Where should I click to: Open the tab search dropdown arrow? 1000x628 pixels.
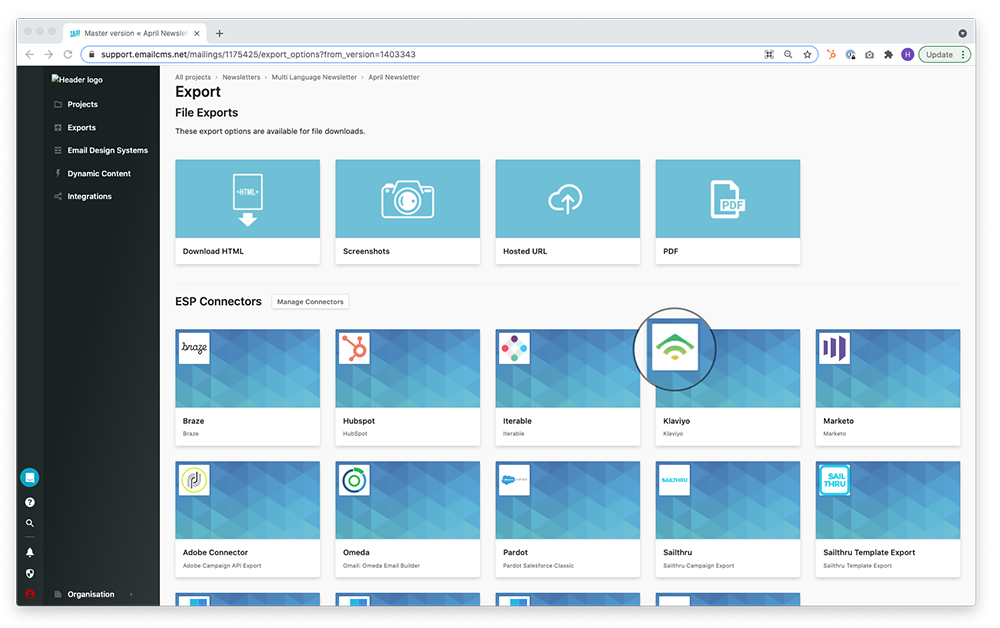tap(962, 33)
